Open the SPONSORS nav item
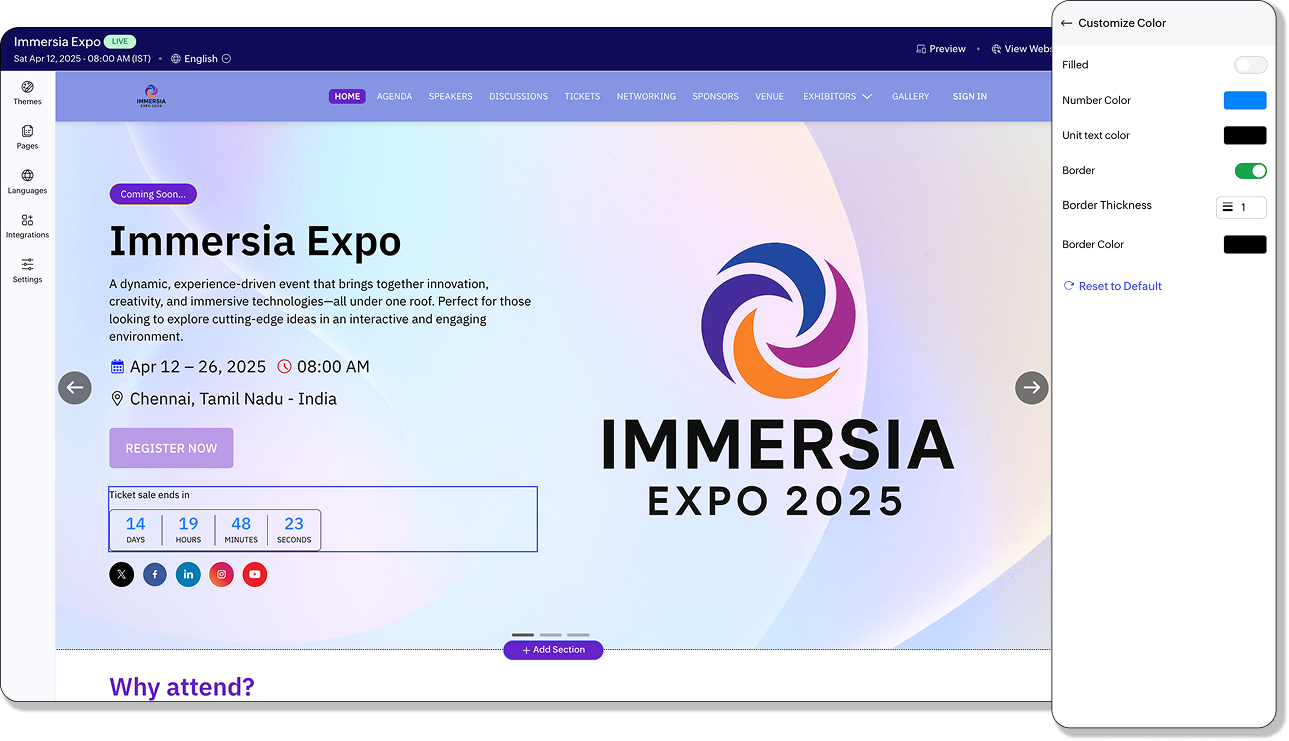Image resolution: width=1289 pixels, height=741 pixels. 716,97
